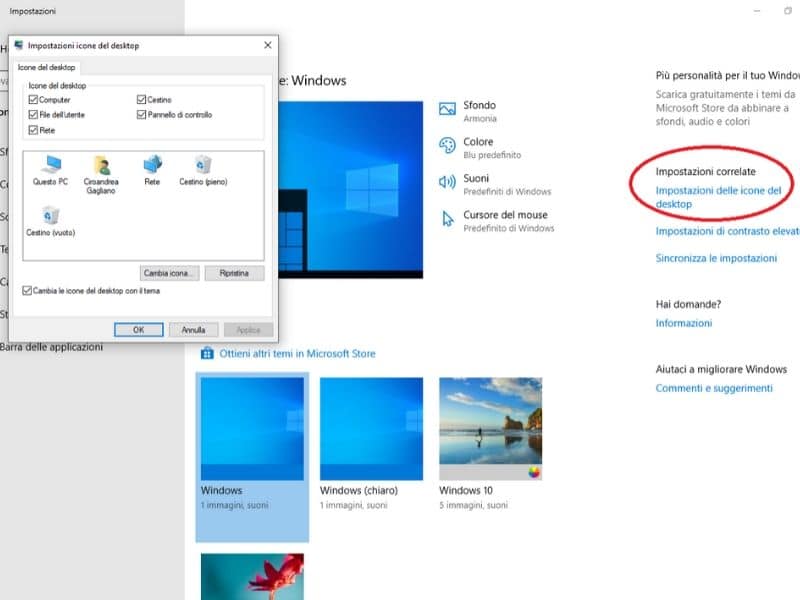Select the Windows 10 theme thumbnail

point(490,429)
